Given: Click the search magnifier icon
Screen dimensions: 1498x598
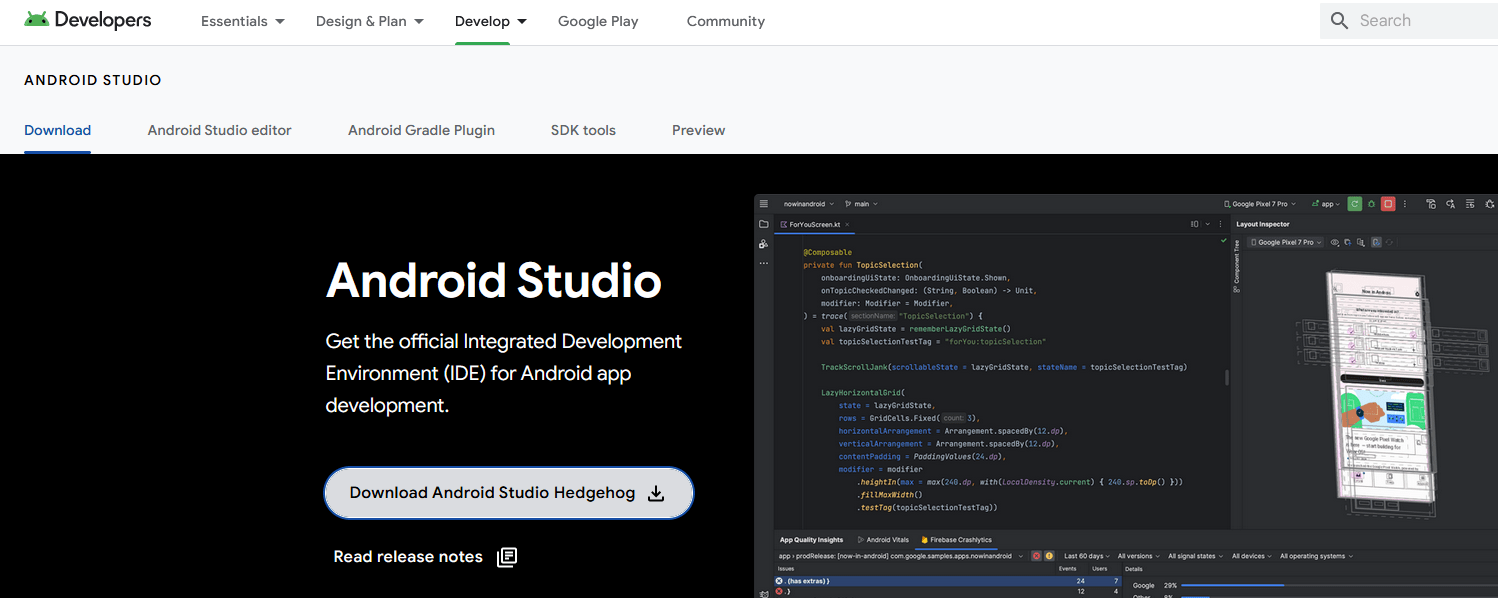Looking at the screenshot, I should (1340, 21).
